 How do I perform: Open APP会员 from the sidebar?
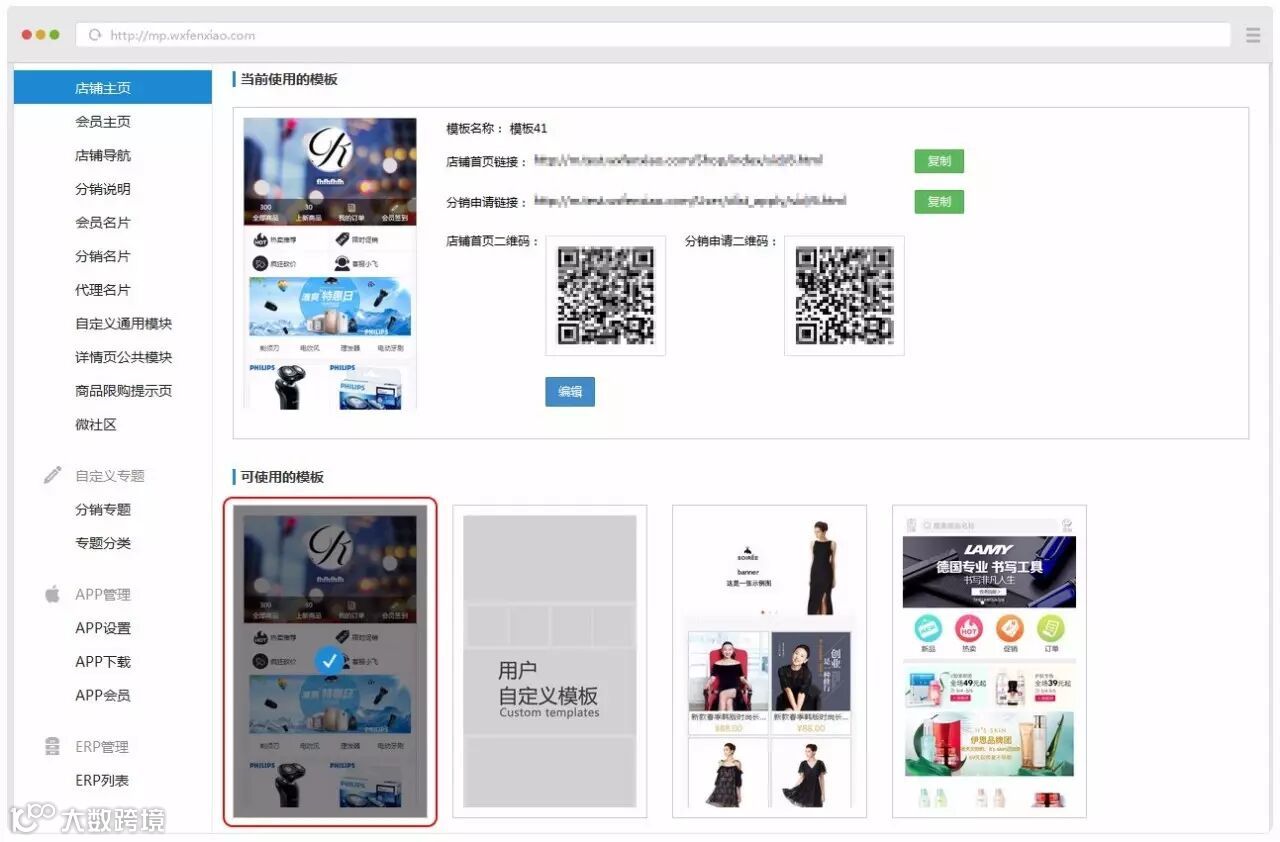[103, 695]
